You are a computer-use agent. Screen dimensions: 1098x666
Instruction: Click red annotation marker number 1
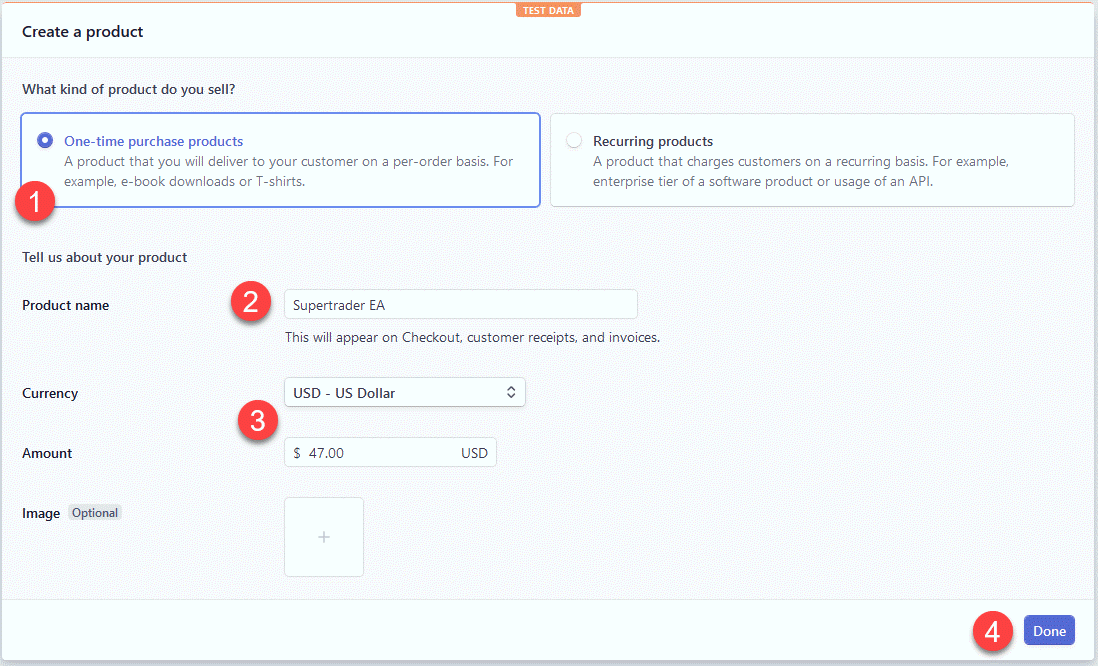click(37, 201)
